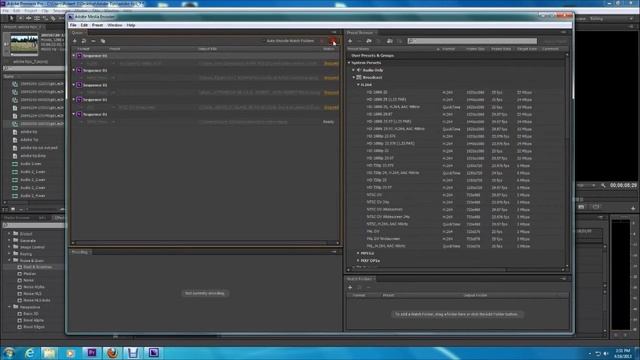Collapse the Sequence 01 item marked Ready
640x360 pixels.
coord(74,114)
